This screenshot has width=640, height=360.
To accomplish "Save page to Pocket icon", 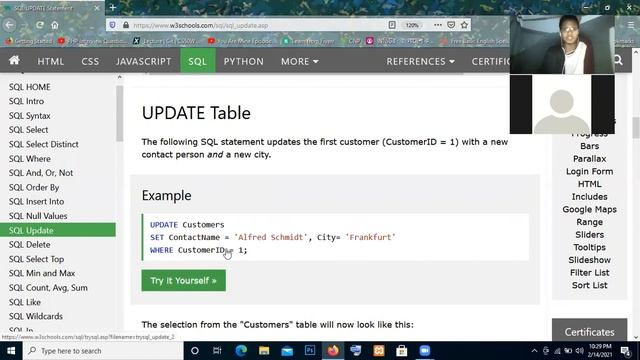I will [451, 25].
